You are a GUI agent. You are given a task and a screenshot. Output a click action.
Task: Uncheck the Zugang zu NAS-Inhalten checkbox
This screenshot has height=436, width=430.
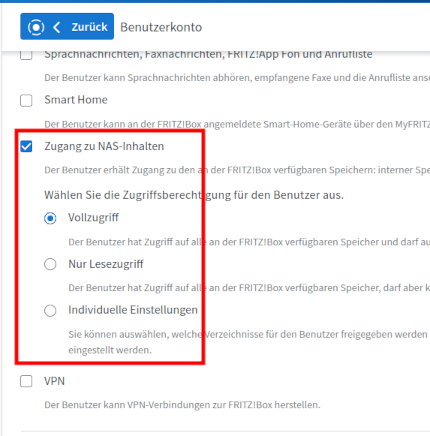[26, 146]
